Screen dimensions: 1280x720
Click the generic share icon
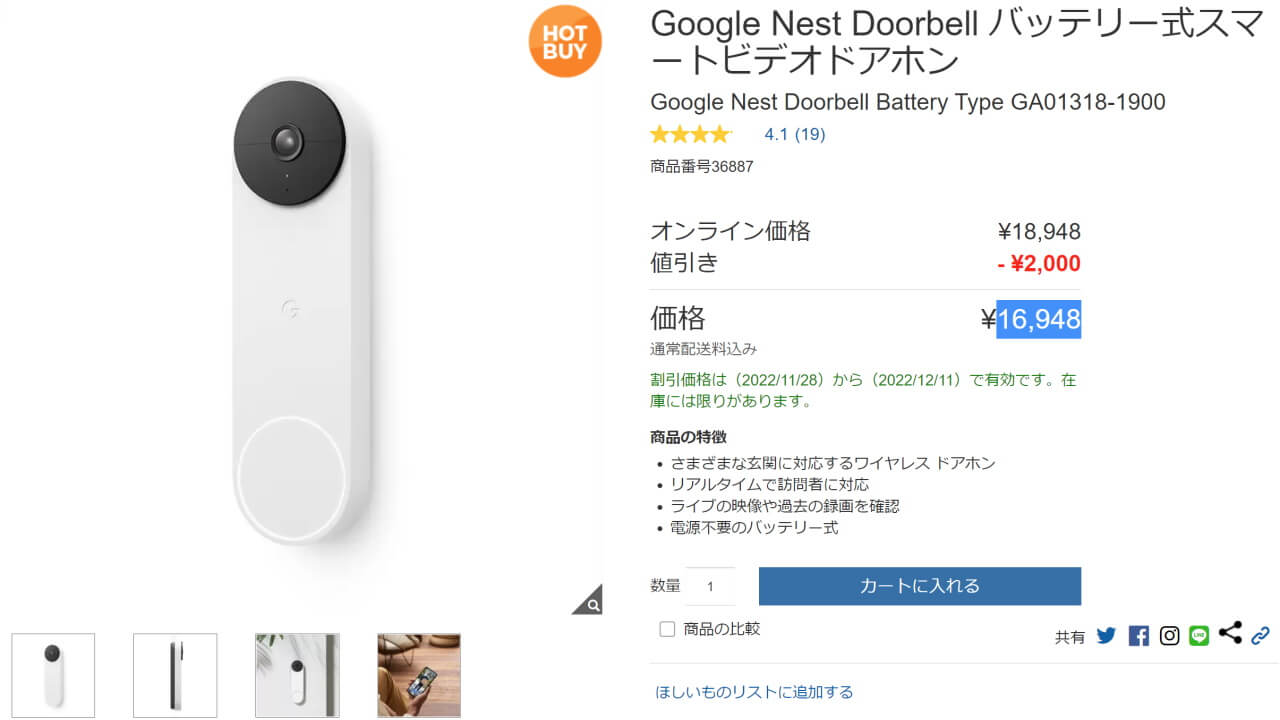tap(1230, 632)
